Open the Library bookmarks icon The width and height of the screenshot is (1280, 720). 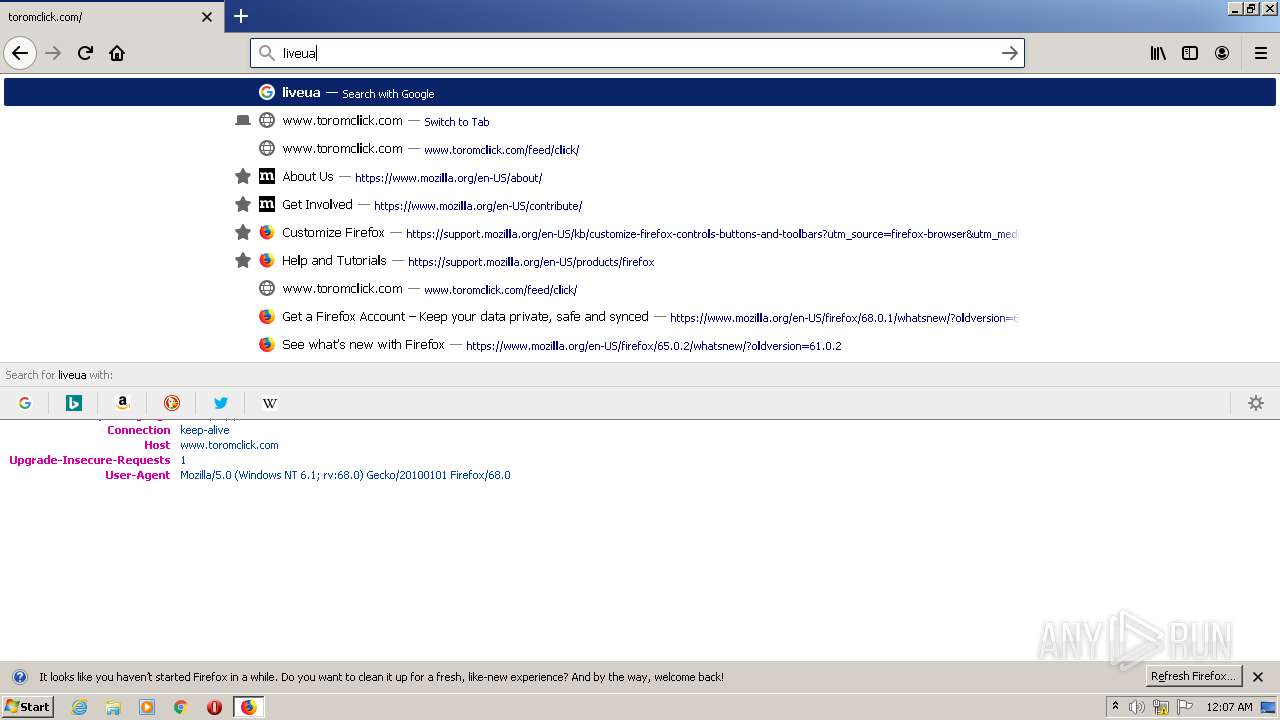pyautogui.click(x=1158, y=53)
